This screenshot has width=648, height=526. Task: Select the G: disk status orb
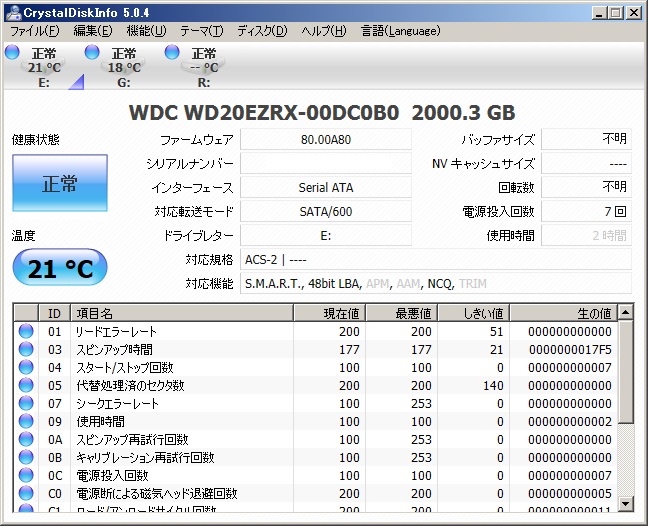click(x=92, y=52)
